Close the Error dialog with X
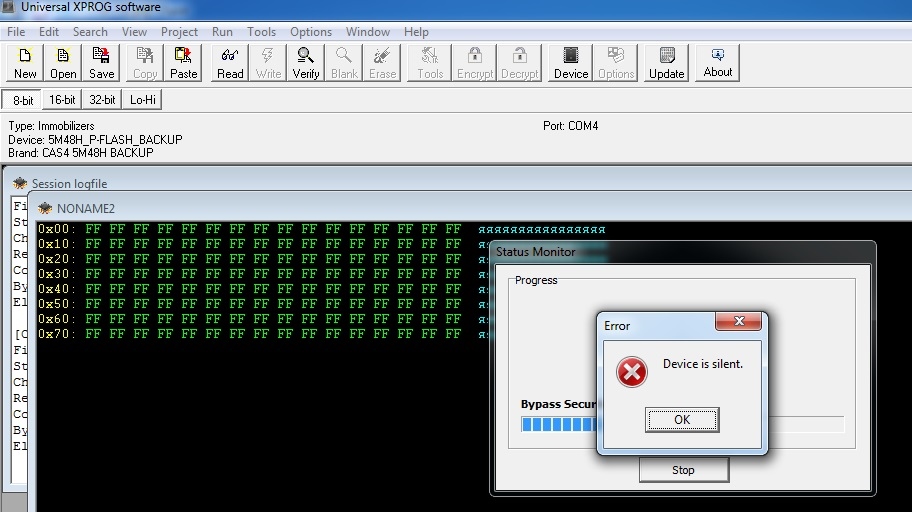This screenshot has width=912, height=512. tap(739, 321)
